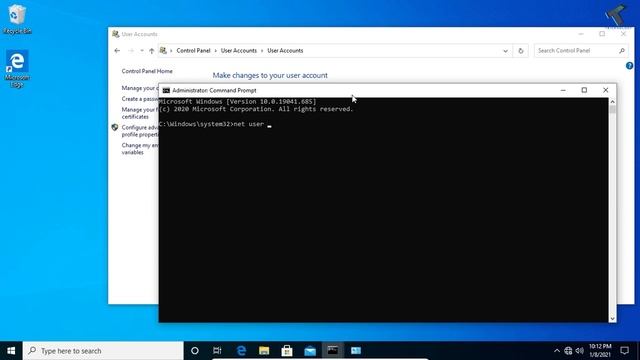Click the first User Accounts breadcrumb segment
The height and width of the screenshot is (360, 640).
pyautogui.click(x=239, y=51)
